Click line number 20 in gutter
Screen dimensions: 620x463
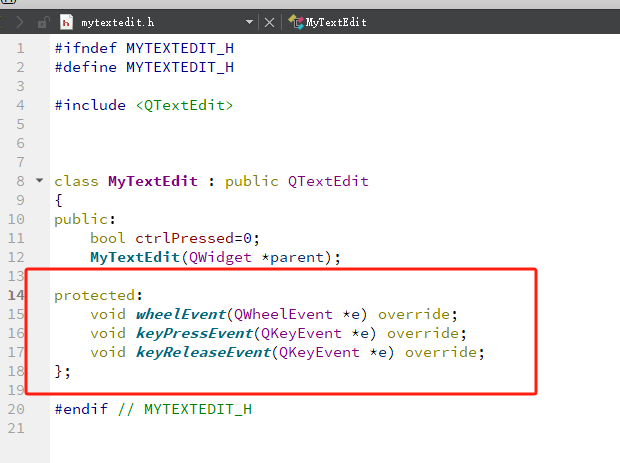[x=16, y=409]
